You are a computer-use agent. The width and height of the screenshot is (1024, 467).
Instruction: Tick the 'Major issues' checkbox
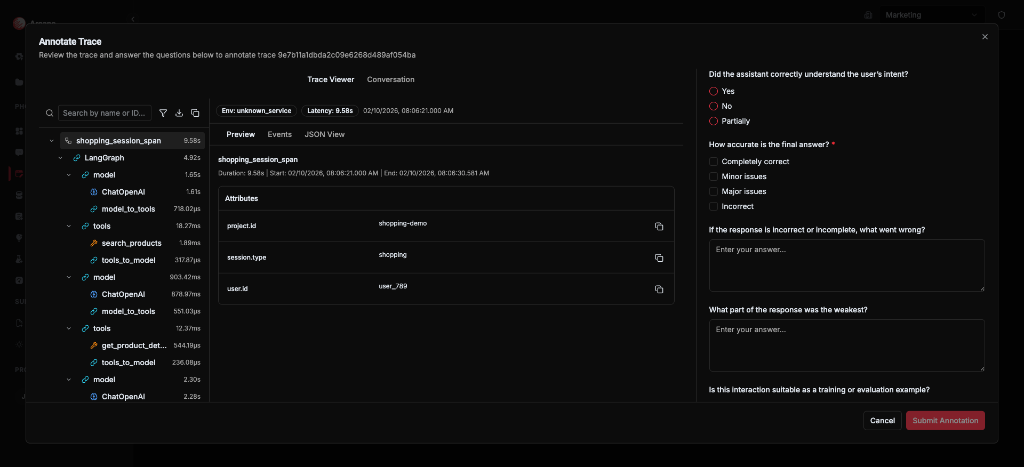click(713, 191)
